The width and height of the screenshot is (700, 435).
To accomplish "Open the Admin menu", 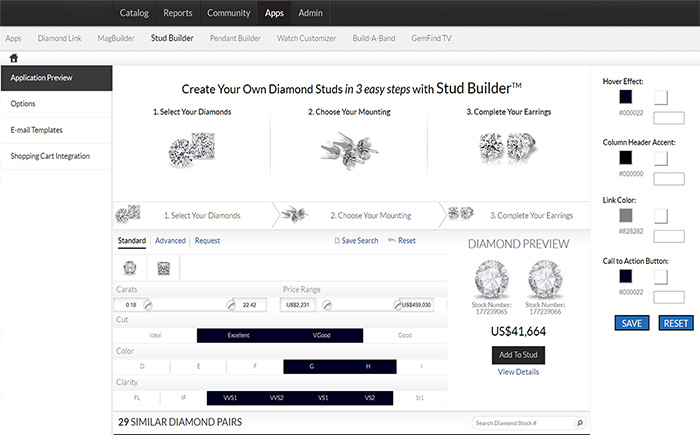I will point(310,13).
